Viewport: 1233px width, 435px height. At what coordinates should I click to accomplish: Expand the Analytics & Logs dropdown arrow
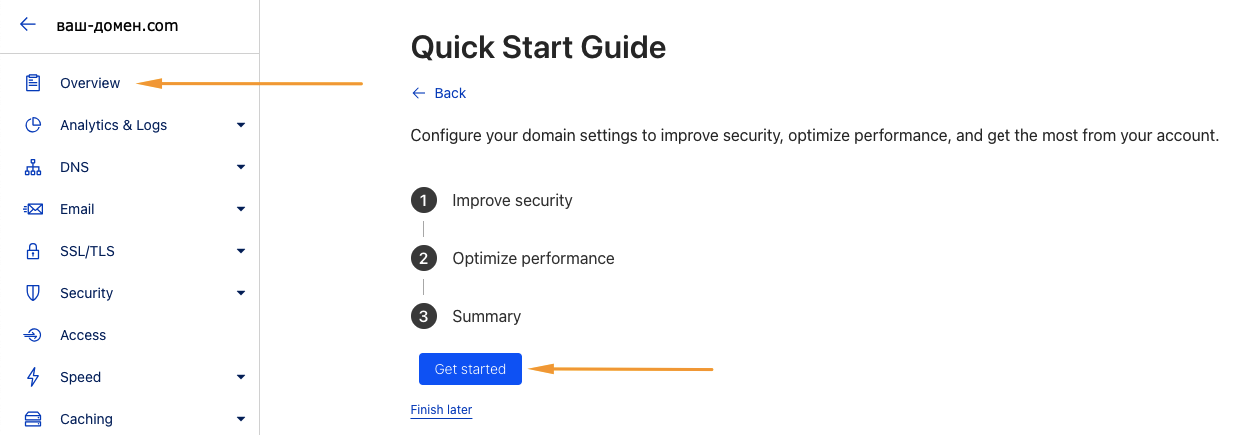241,125
